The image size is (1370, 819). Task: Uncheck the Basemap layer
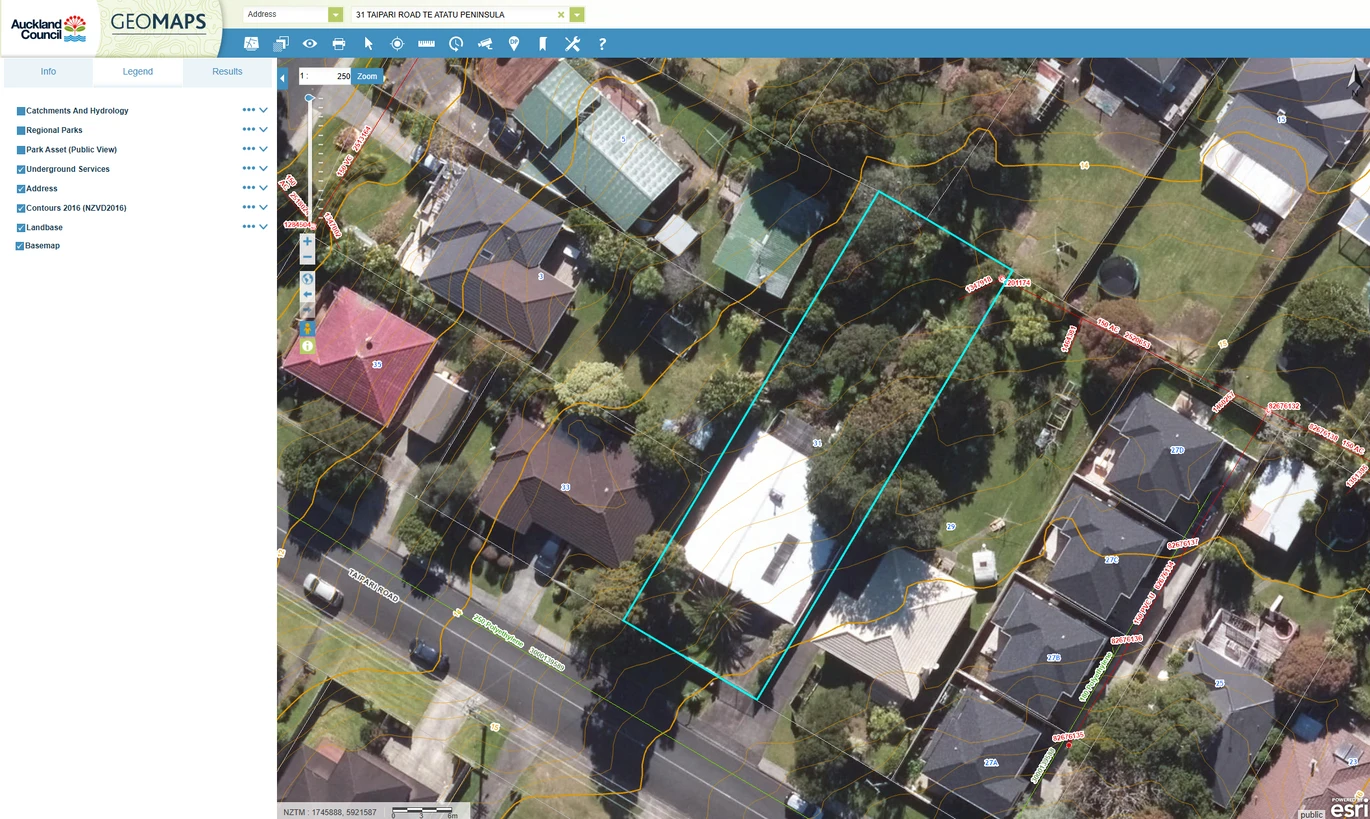[x=20, y=246]
